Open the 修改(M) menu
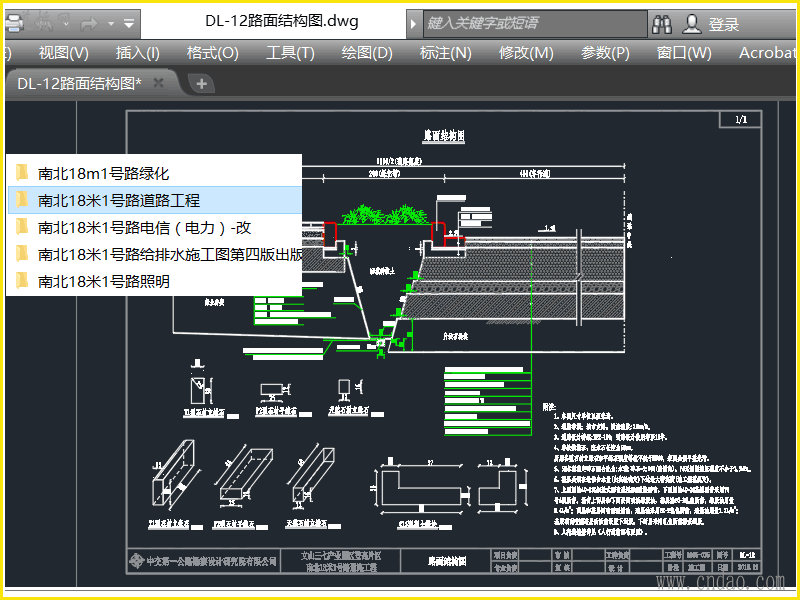This screenshot has height=600, width=800. (x=526, y=53)
